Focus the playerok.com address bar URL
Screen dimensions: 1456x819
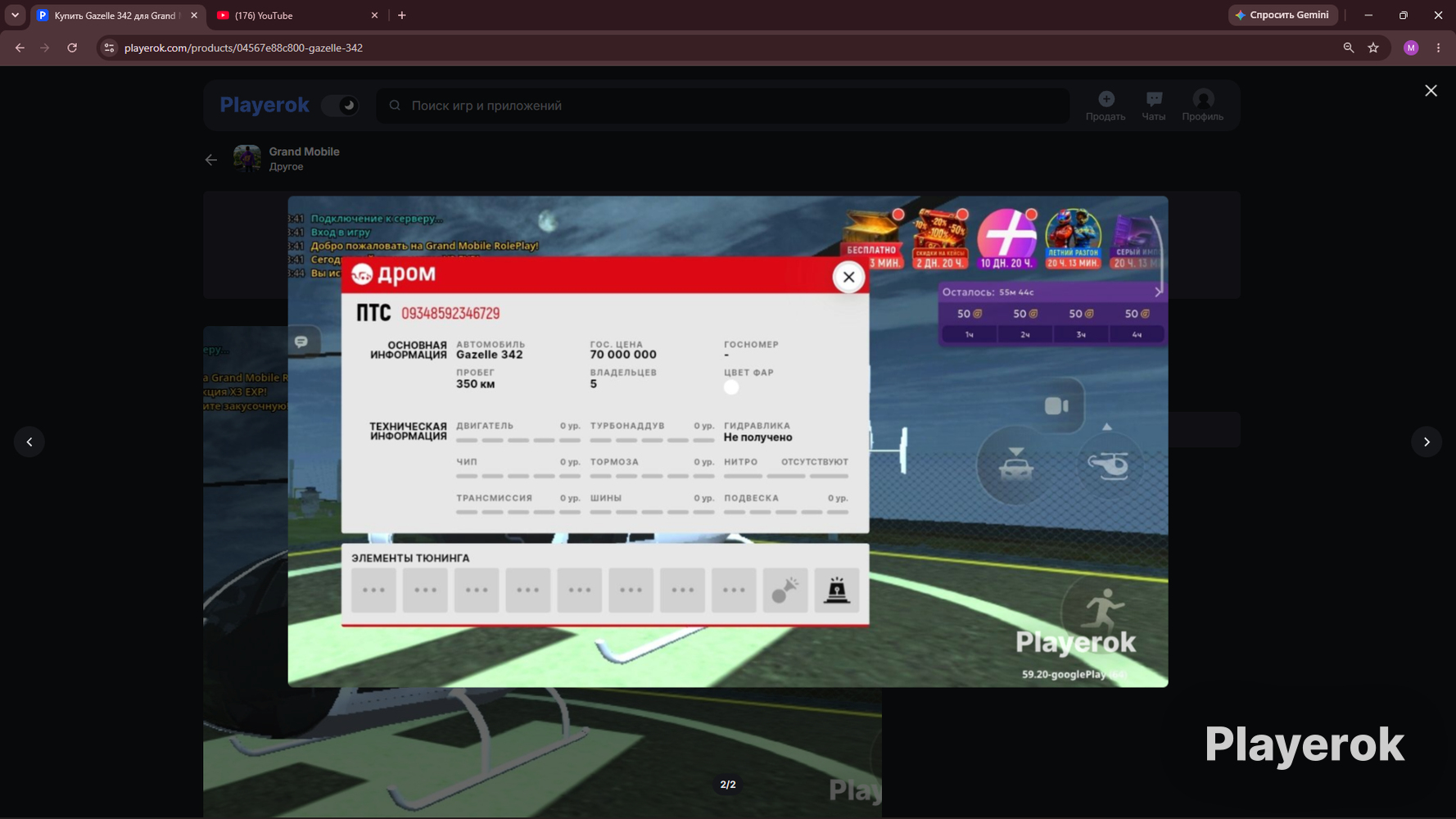coord(243,48)
